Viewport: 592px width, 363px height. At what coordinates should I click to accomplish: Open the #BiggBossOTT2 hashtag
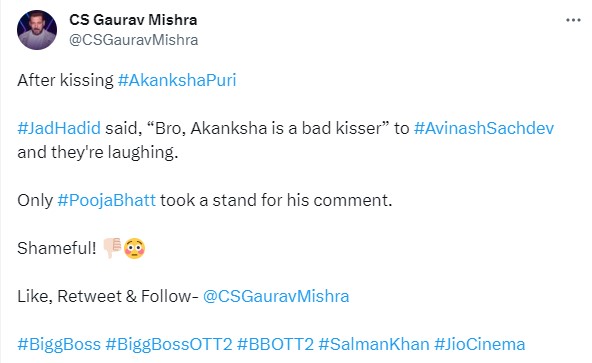[x=169, y=344]
